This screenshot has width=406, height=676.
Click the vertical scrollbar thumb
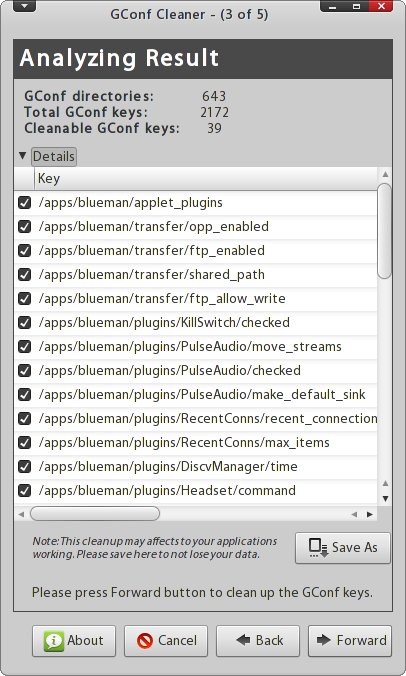[x=384, y=231]
